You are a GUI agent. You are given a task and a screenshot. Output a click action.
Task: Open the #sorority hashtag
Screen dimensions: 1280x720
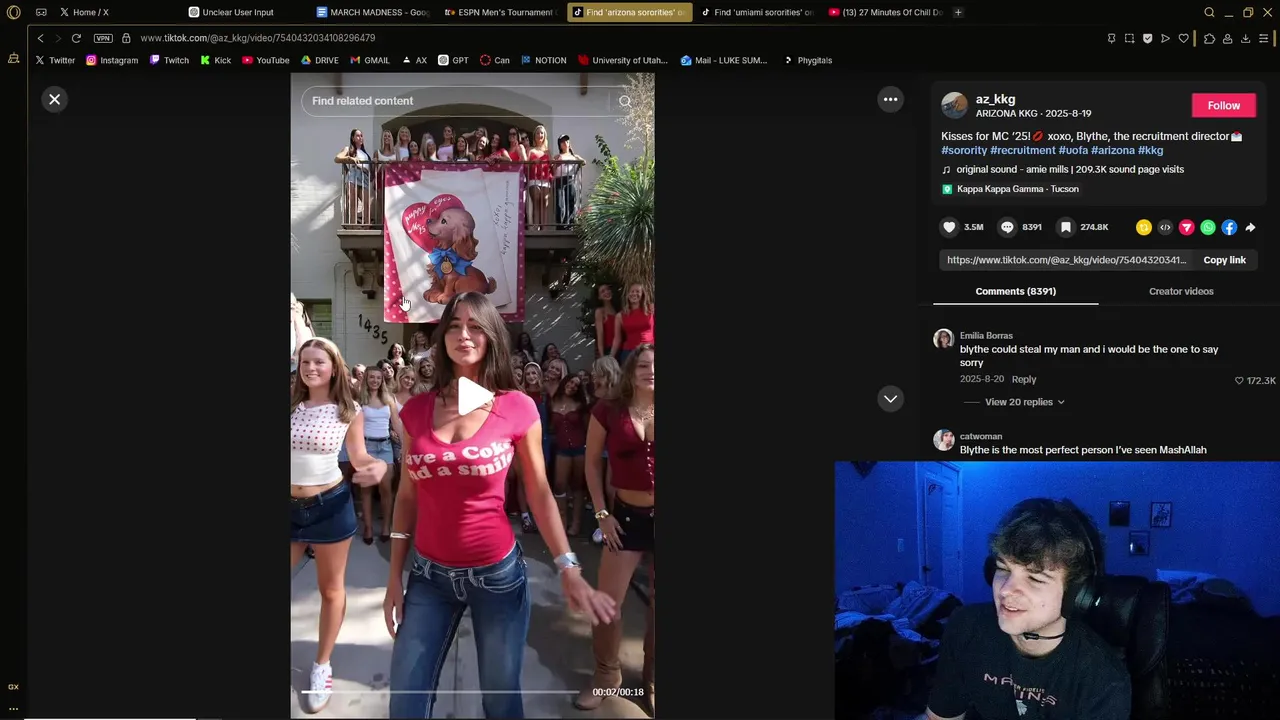(x=964, y=150)
